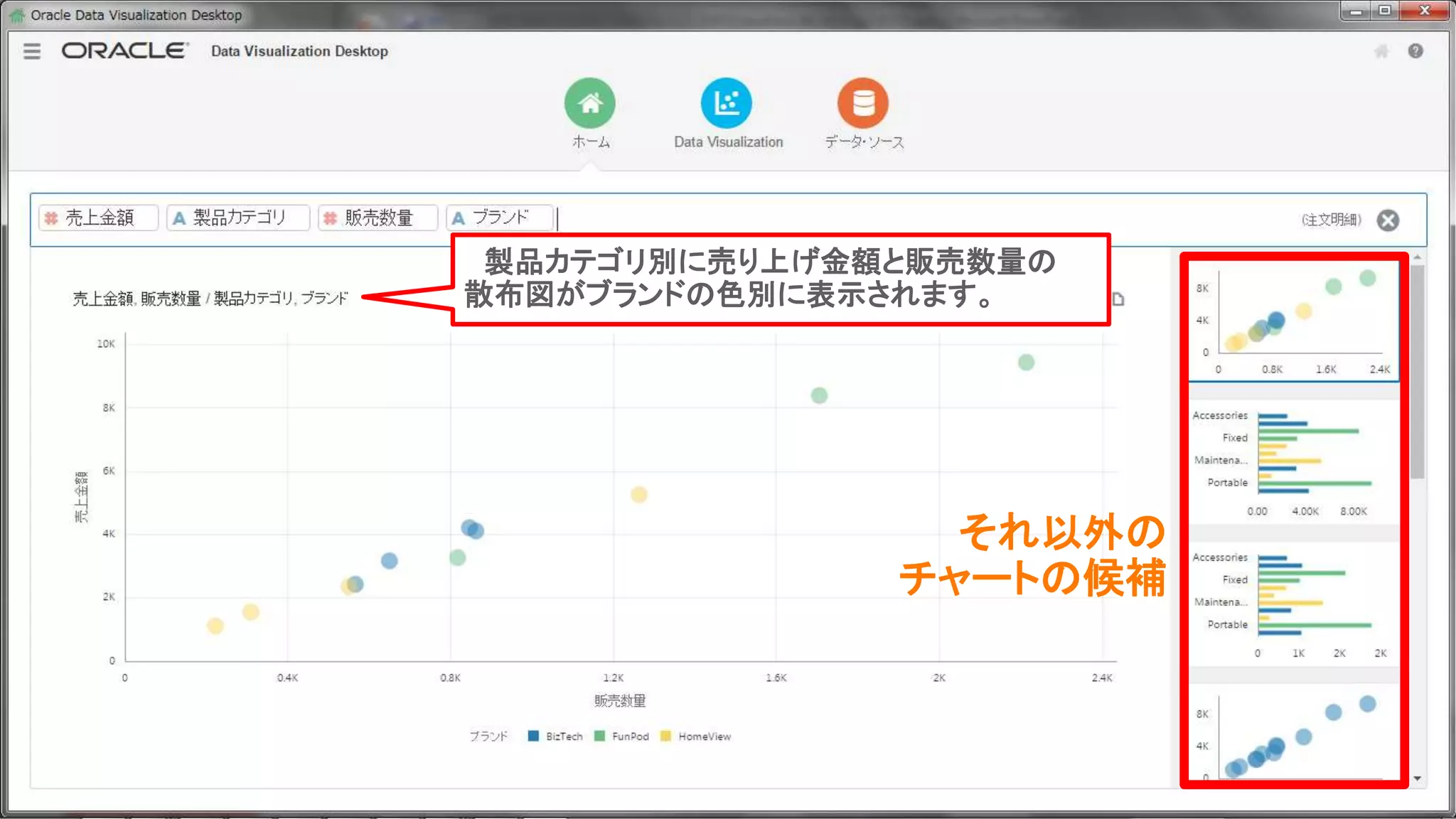Click the blue data point near 0.65K

point(389,561)
